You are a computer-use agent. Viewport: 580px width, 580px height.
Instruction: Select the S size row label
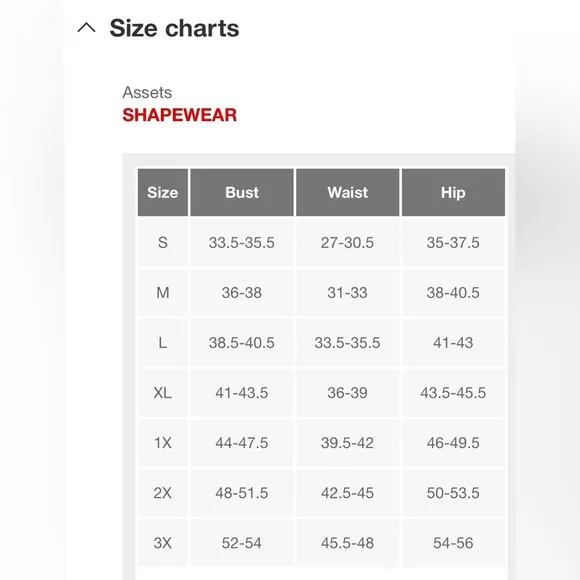163,243
